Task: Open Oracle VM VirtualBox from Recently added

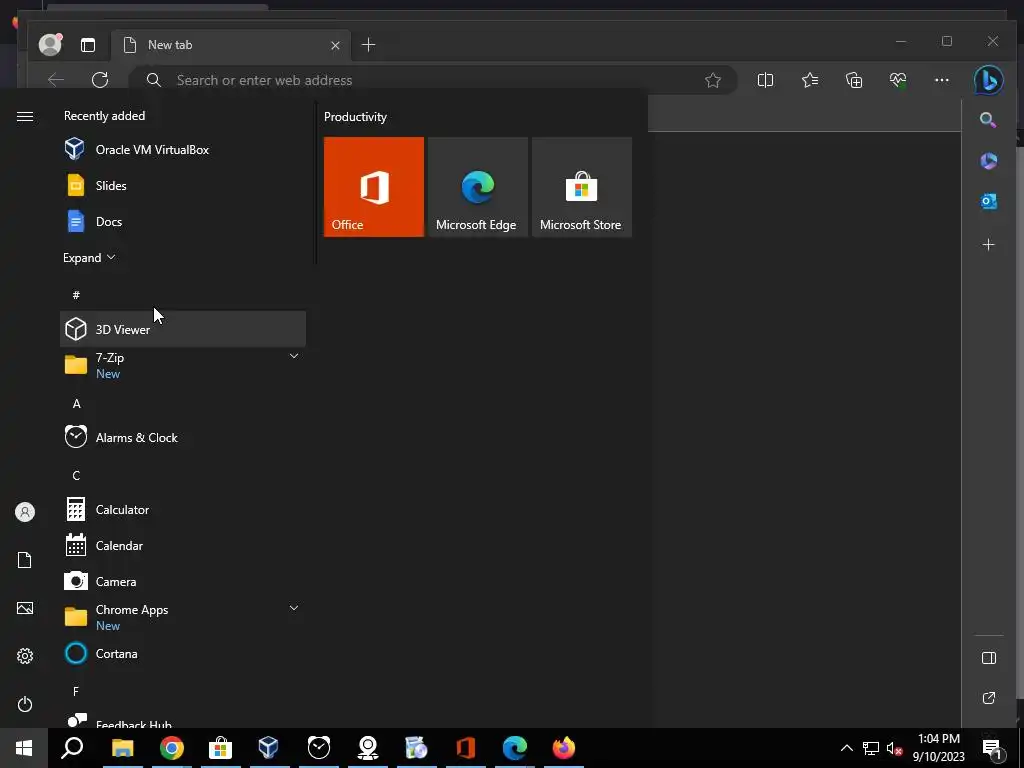Action: 183,150
